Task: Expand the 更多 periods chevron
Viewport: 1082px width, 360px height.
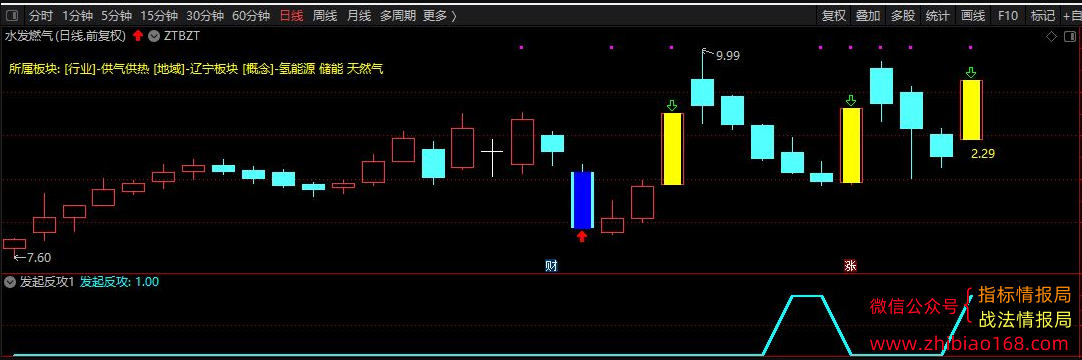Action: click(453, 15)
